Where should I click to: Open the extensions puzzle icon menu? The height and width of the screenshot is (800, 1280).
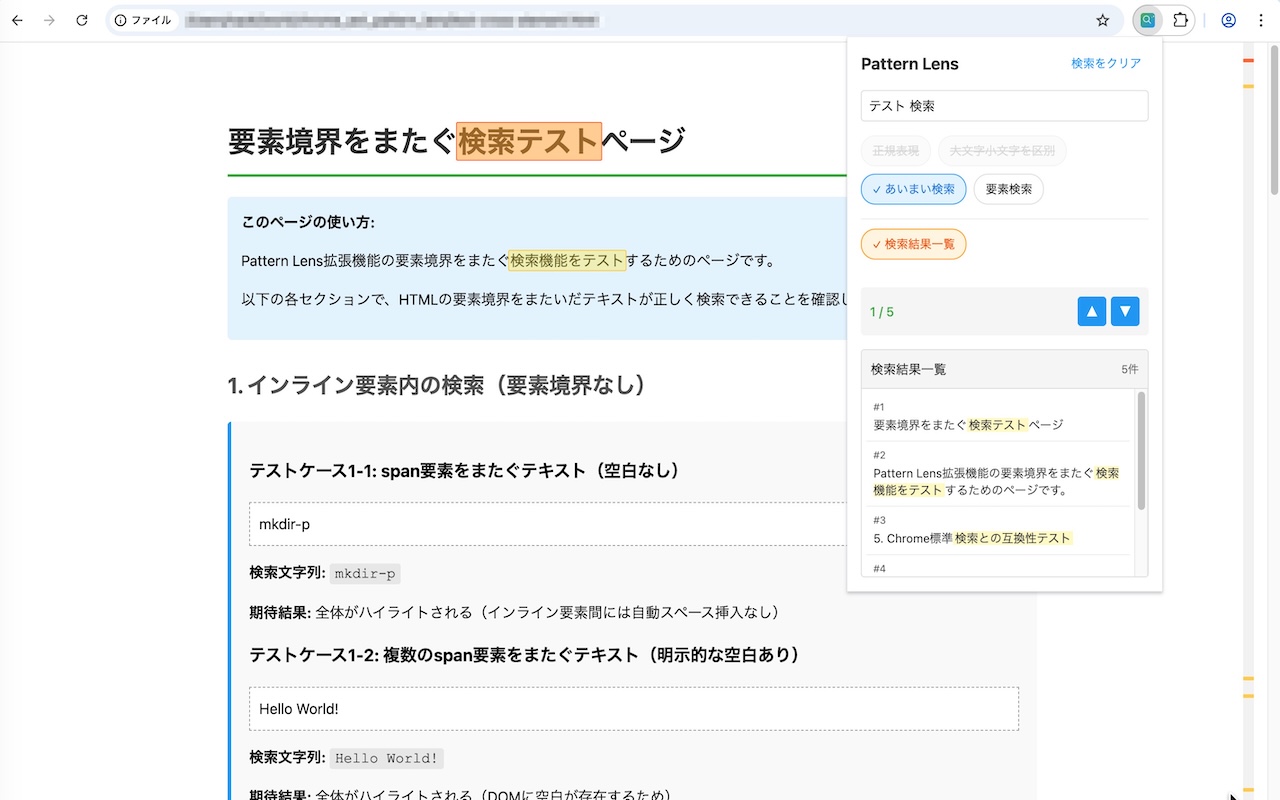point(1180,20)
